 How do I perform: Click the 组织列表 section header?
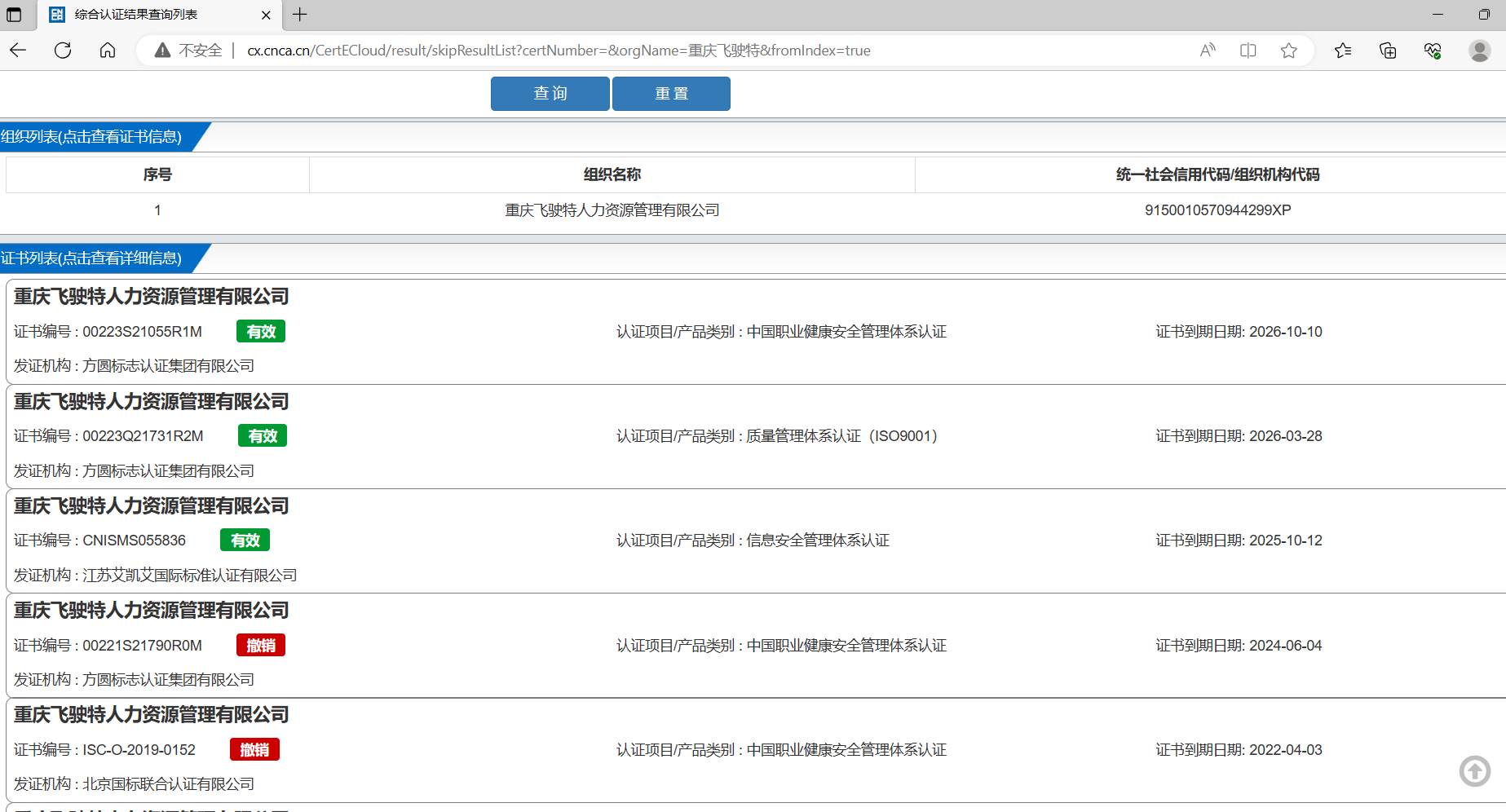point(91,137)
